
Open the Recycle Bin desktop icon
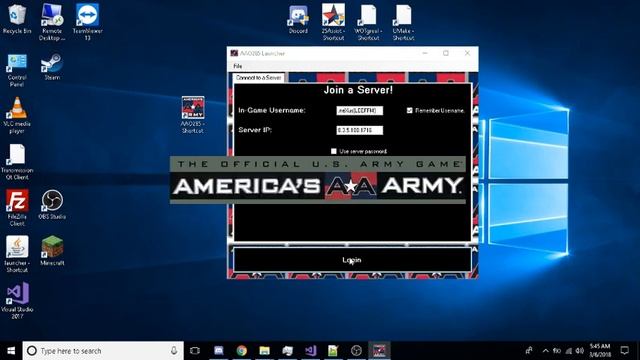17,18
